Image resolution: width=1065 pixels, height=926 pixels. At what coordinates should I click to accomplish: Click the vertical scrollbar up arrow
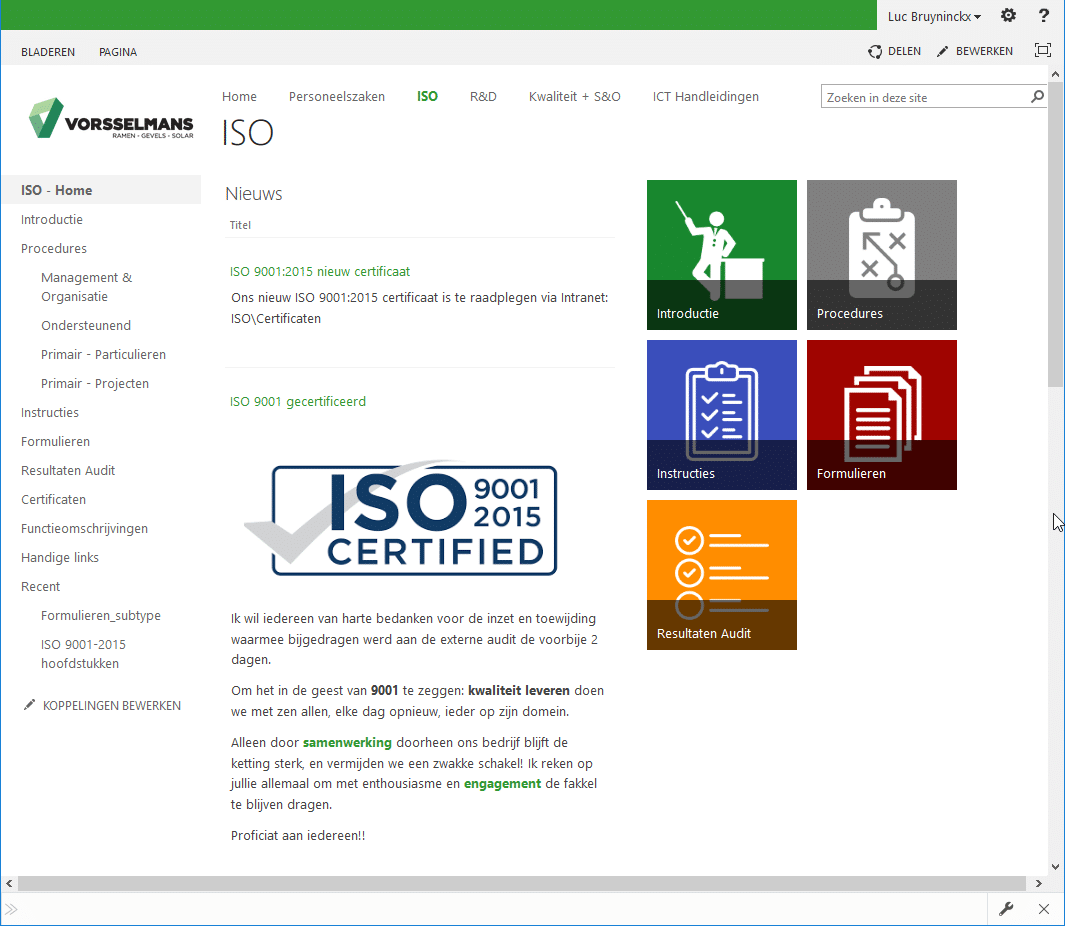click(x=1055, y=73)
